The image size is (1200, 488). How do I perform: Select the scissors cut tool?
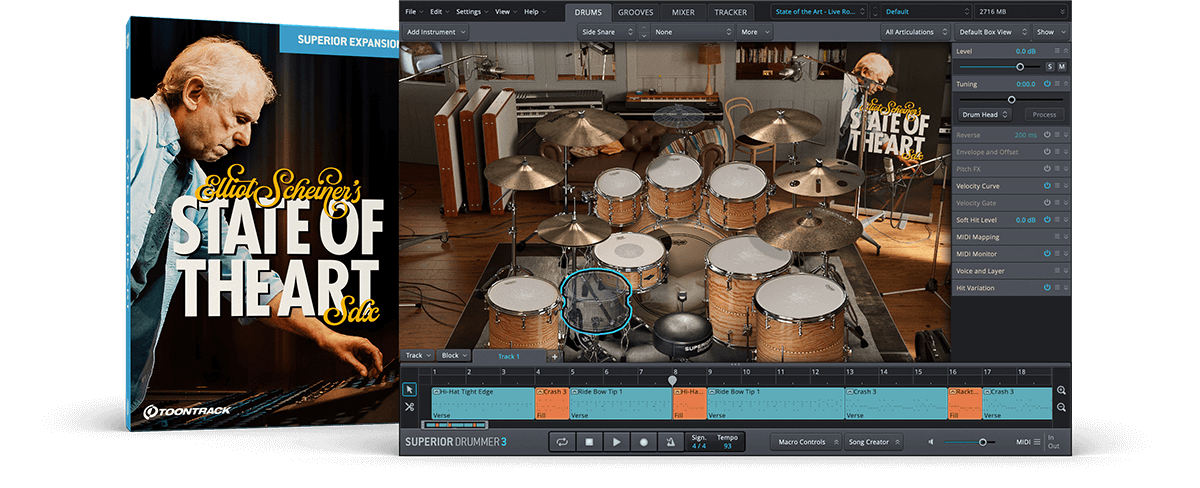pos(409,407)
